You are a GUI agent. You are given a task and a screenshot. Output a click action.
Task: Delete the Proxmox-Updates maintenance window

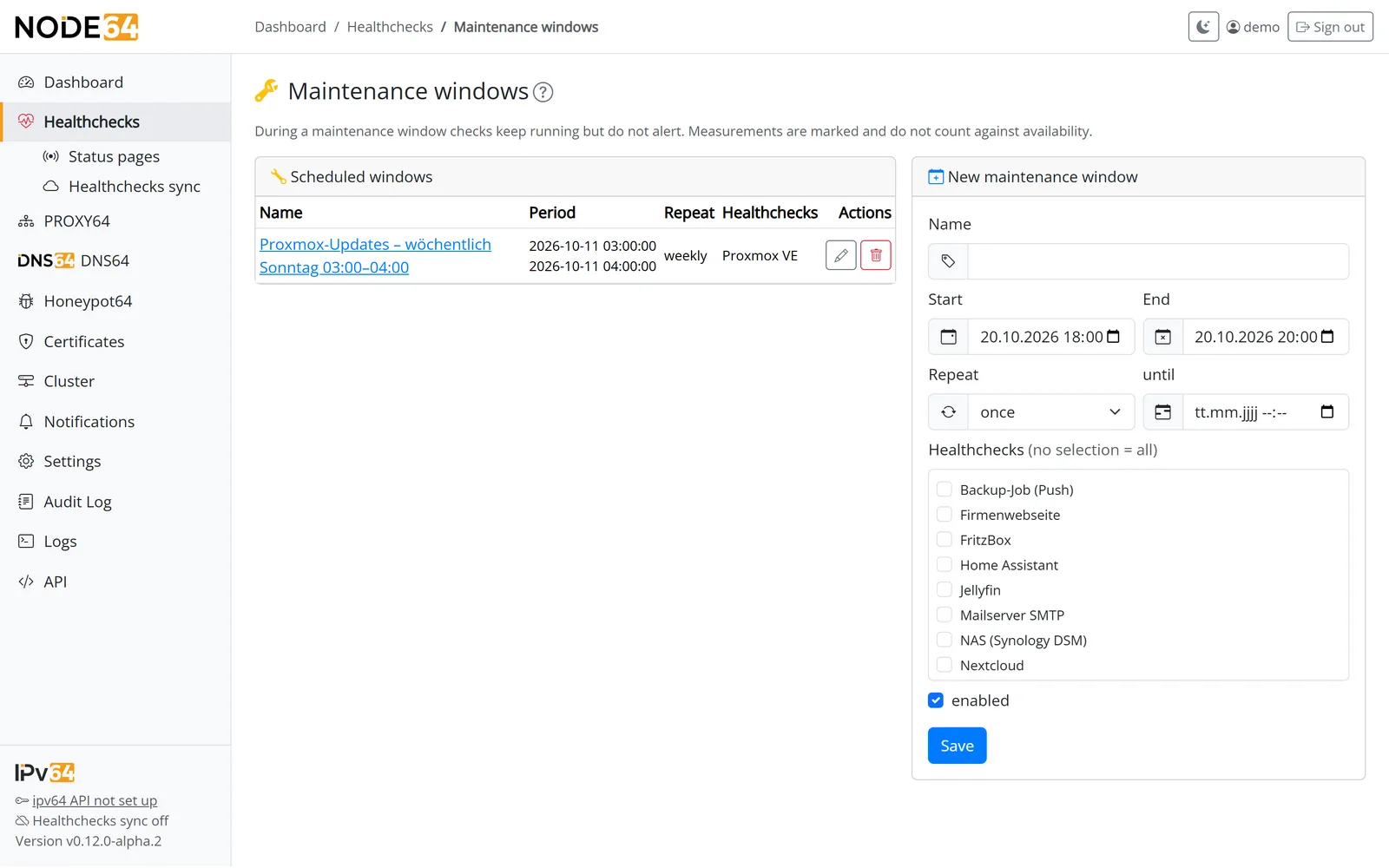(876, 255)
